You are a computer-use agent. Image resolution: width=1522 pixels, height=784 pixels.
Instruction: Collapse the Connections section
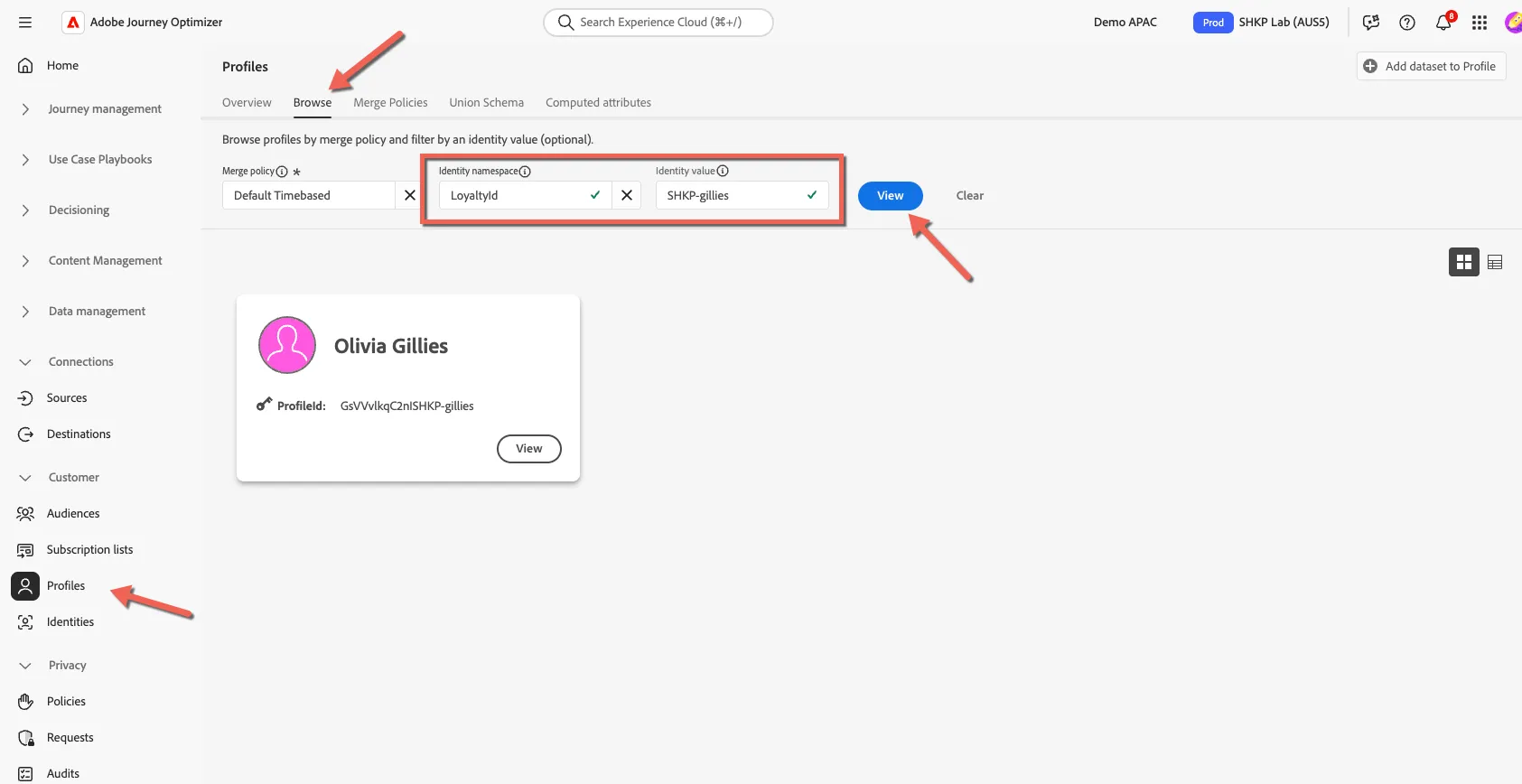25,361
